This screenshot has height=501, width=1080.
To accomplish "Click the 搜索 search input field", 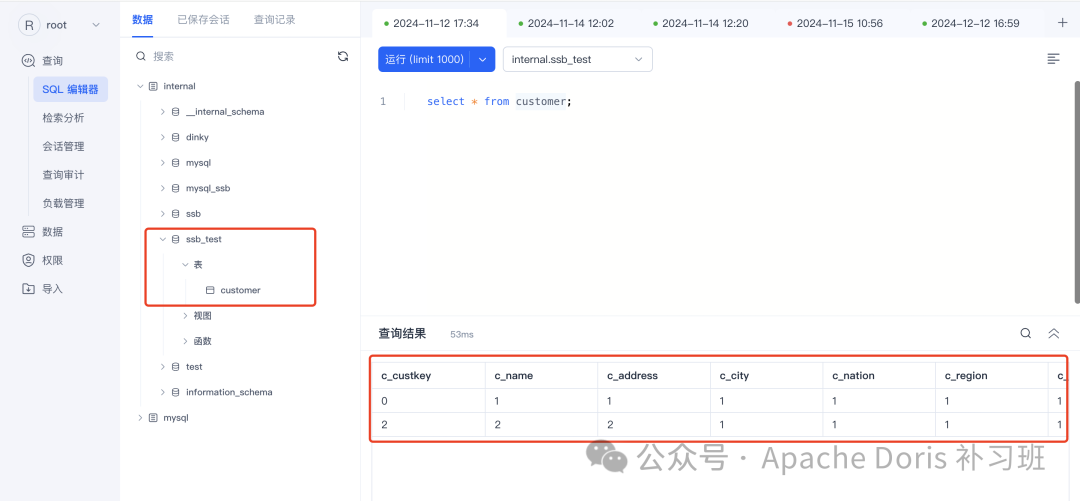I will pos(241,57).
